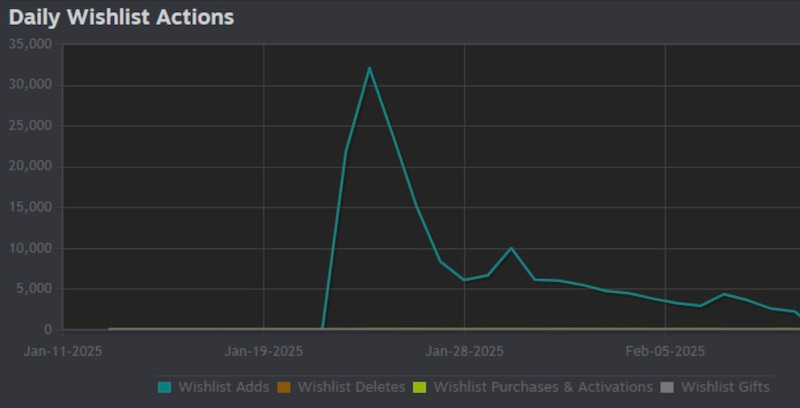Click the gray Wishlist Gifts legend swatch

point(668,387)
